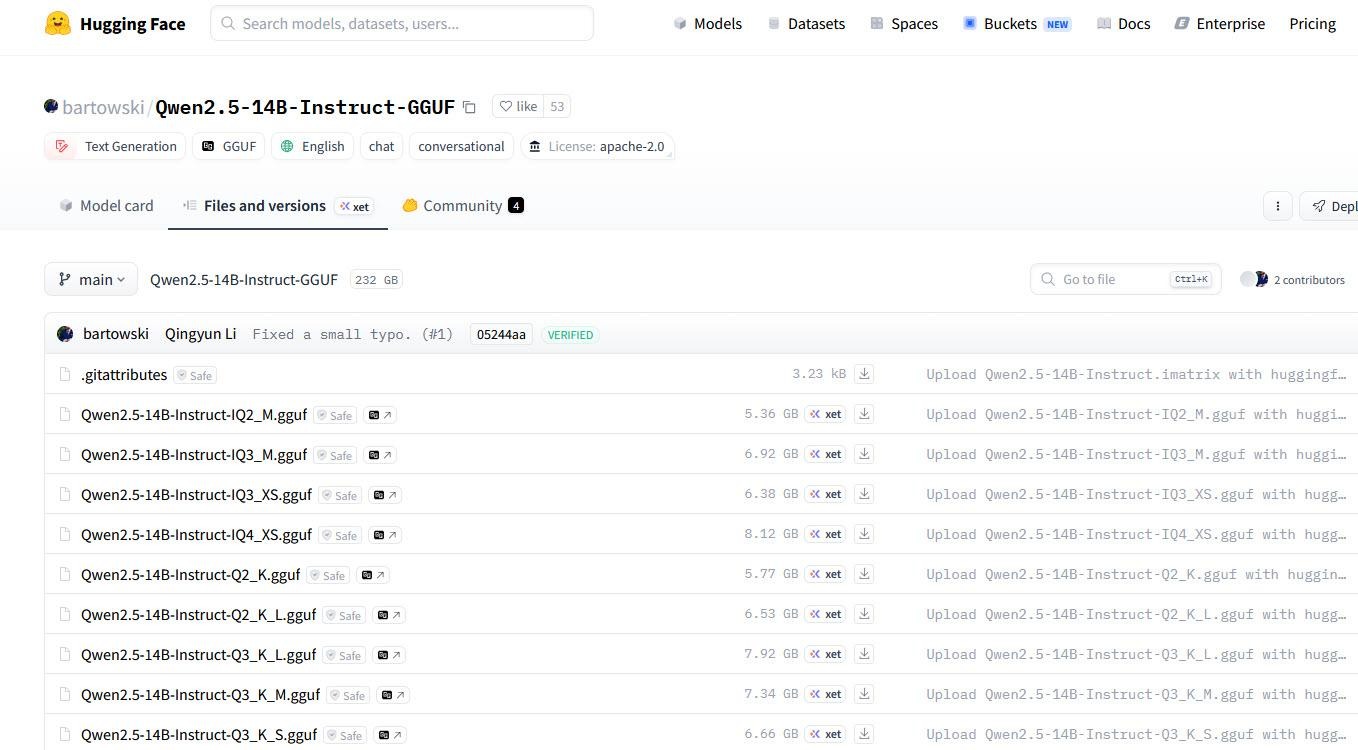Open GGUF viewer for Q2_K.gguf file
The width and height of the screenshot is (1358, 750).
373,575
